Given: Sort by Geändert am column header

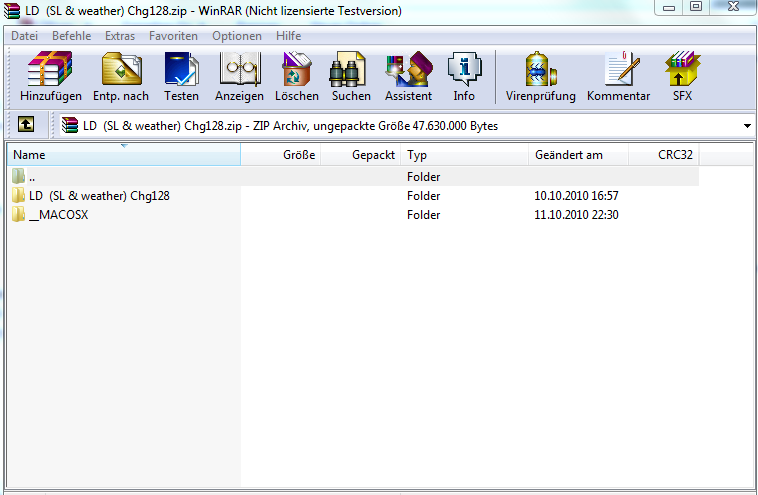Looking at the screenshot, I should (x=568, y=155).
